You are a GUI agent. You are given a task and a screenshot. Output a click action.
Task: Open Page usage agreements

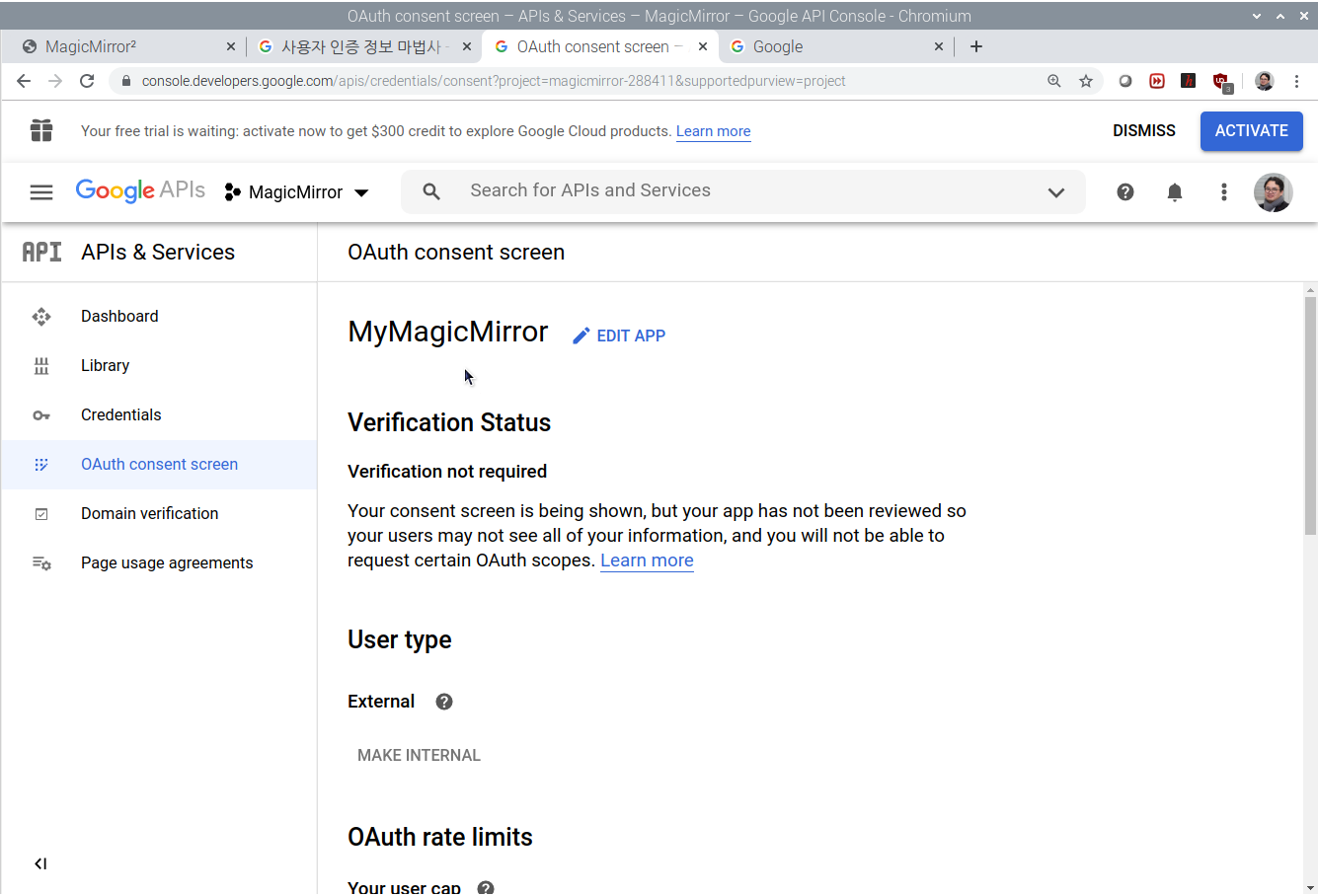[159, 563]
